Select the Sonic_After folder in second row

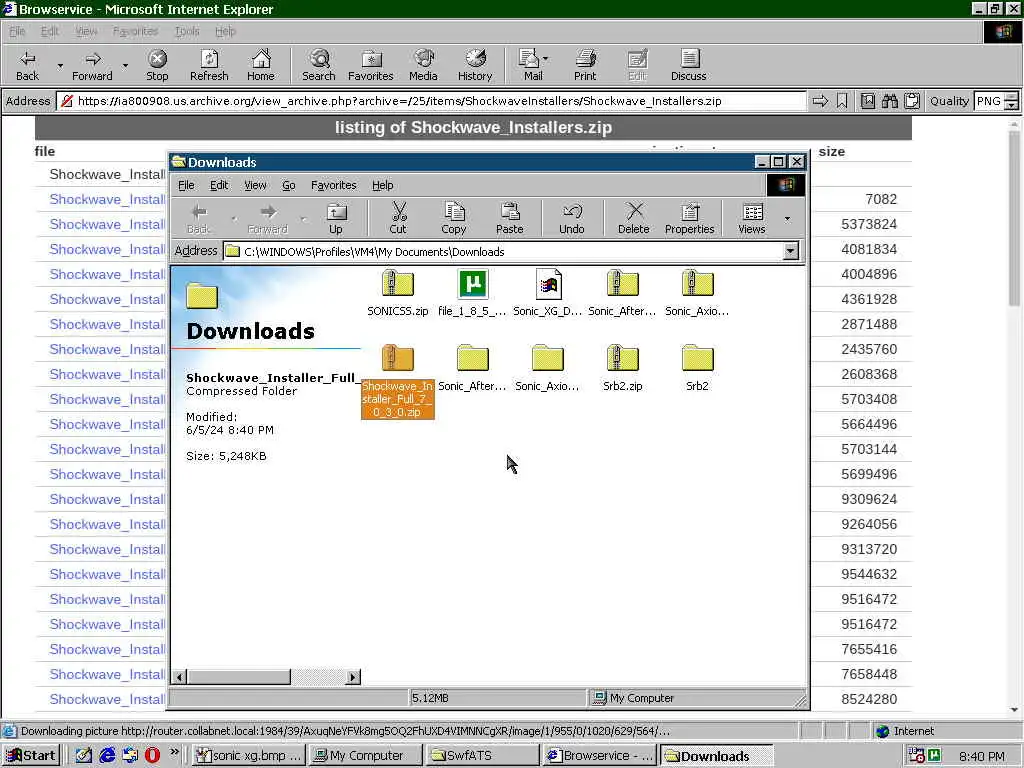click(x=472, y=368)
